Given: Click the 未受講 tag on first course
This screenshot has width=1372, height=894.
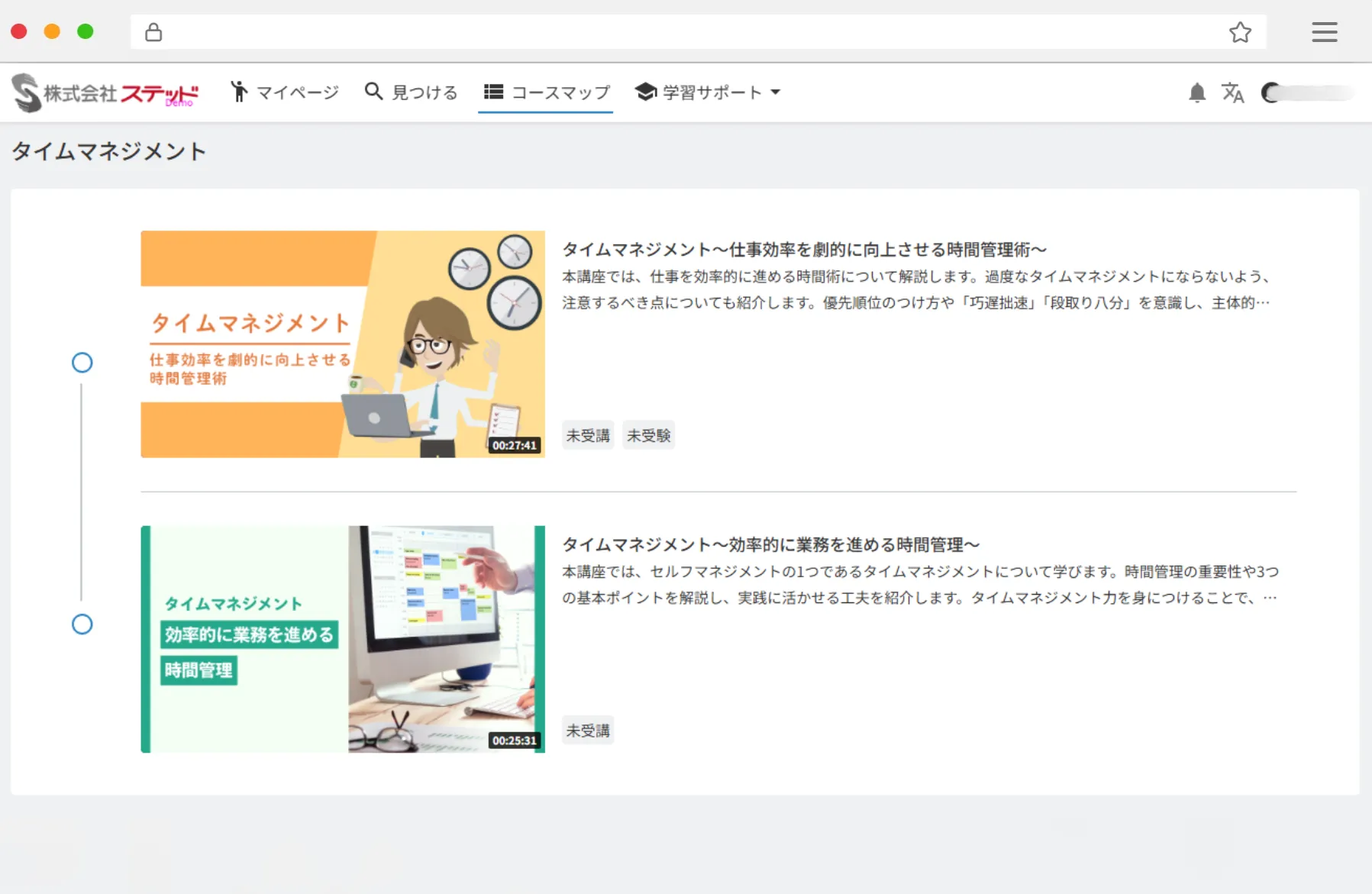Looking at the screenshot, I should (588, 435).
